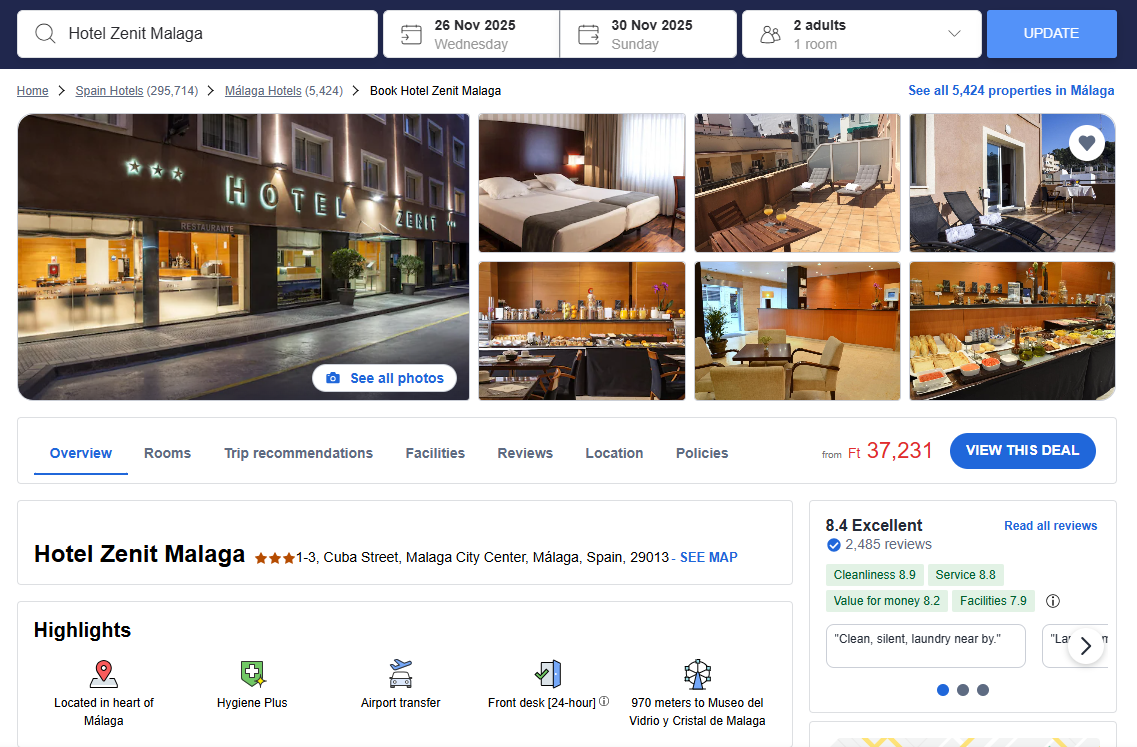Screen dimensions: 1137x747
Task: Switch to the Overview tab
Action: click(80, 453)
